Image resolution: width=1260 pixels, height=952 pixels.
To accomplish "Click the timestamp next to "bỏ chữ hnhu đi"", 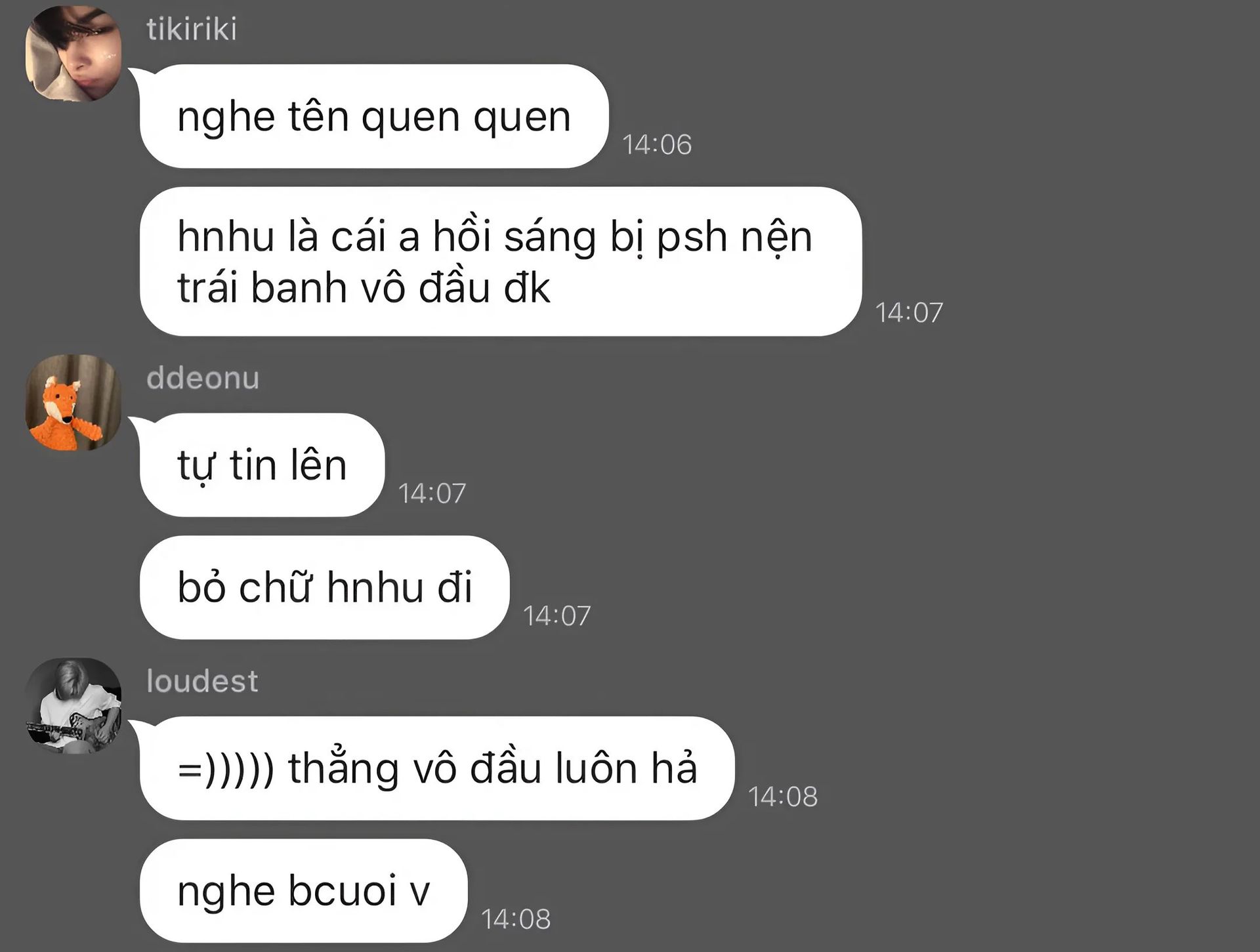I will 556,616.
